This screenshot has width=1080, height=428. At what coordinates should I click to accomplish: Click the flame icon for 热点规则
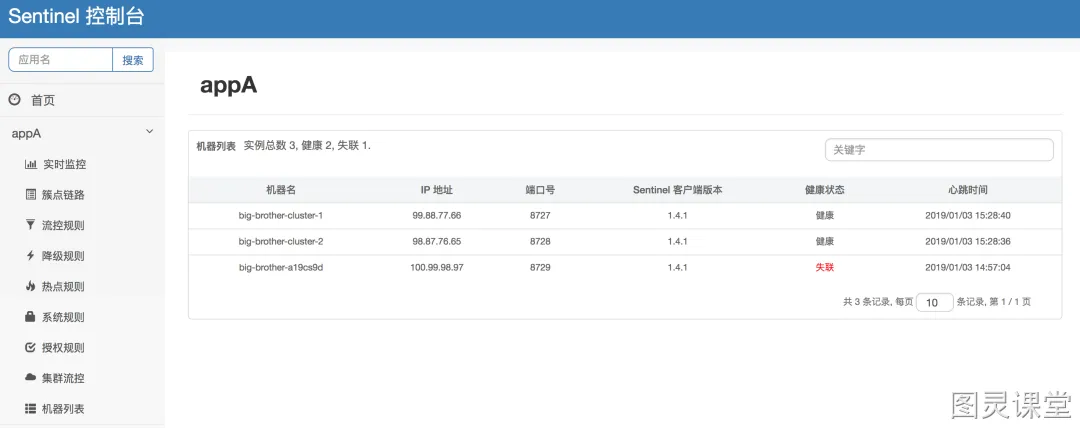tap(30, 286)
